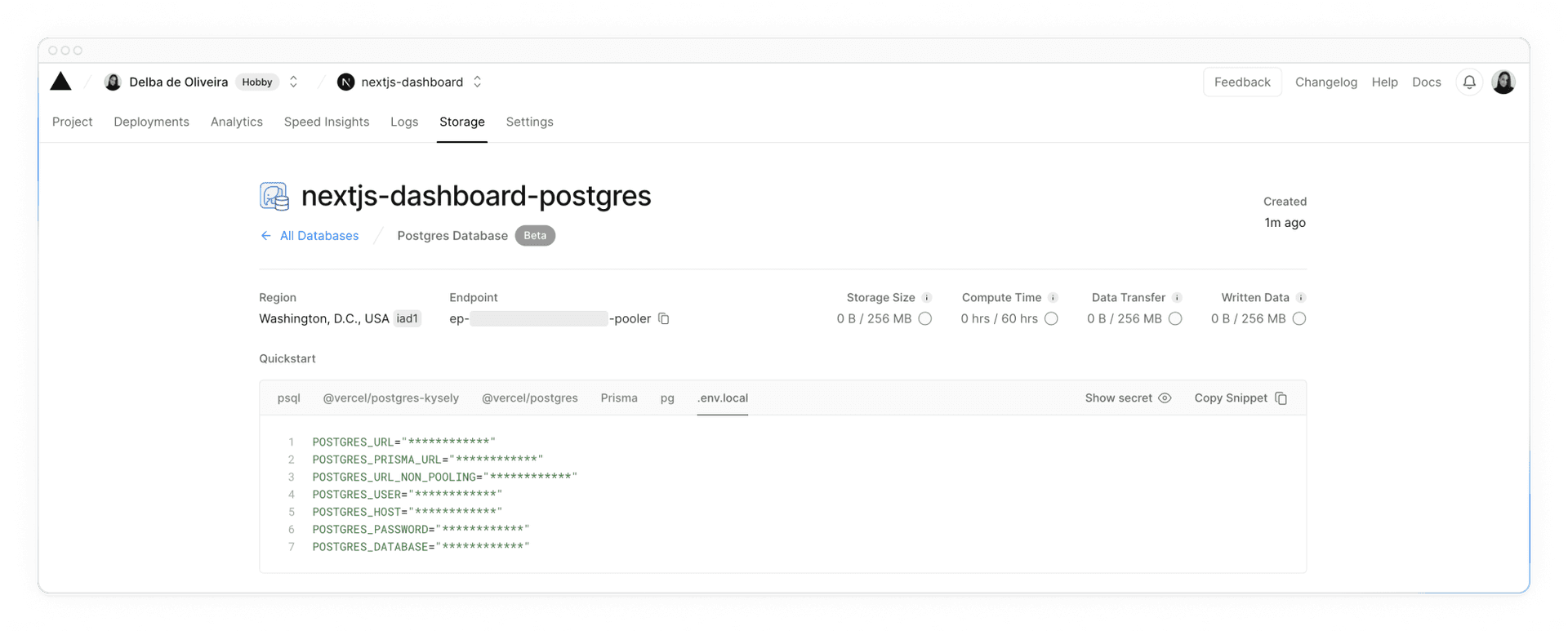Click the POSTGRES_USER line

tap(408, 495)
